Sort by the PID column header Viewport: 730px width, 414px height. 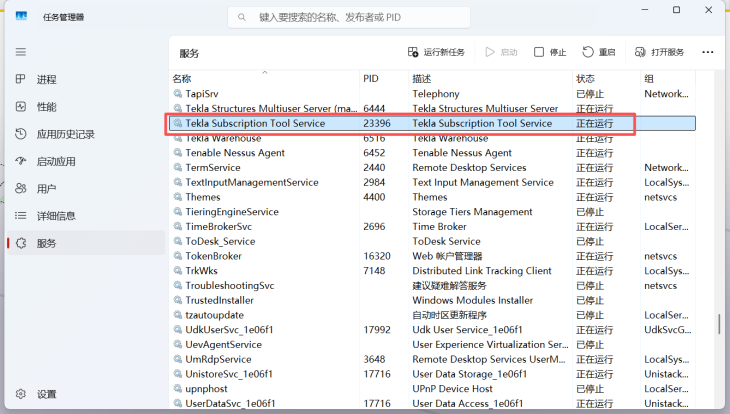point(384,78)
